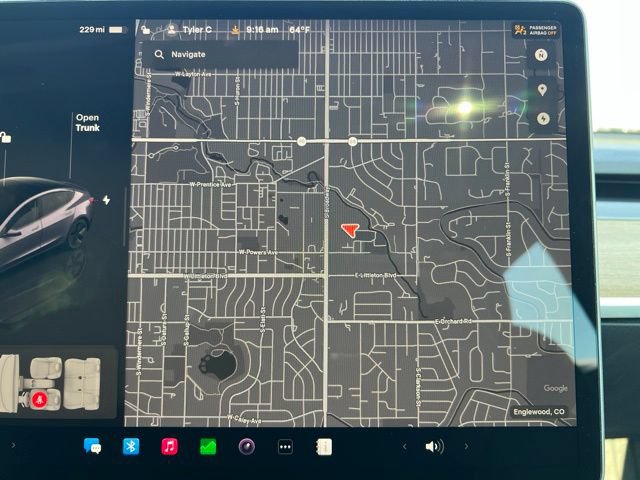This screenshot has width=640, height=480.
Task: Tap the red vehicle arrow on map
Action: pyautogui.click(x=350, y=230)
